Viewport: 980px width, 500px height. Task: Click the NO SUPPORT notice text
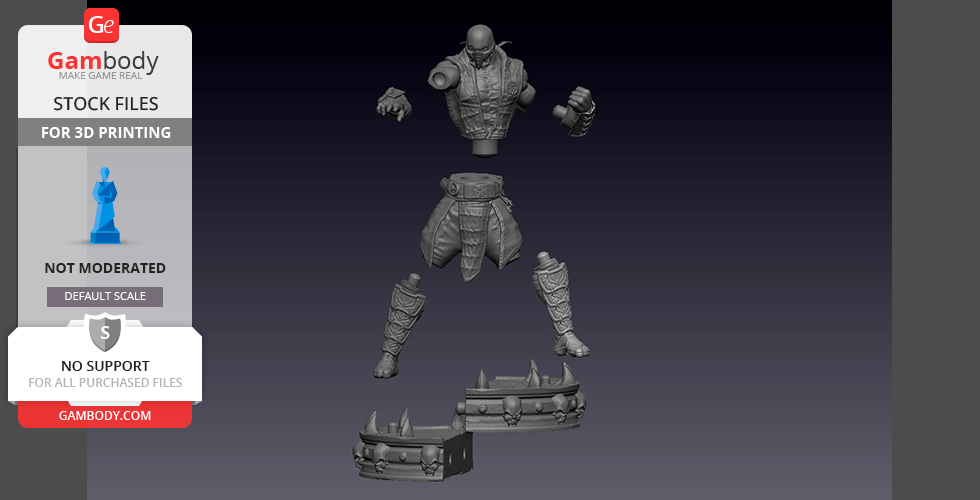[105, 366]
